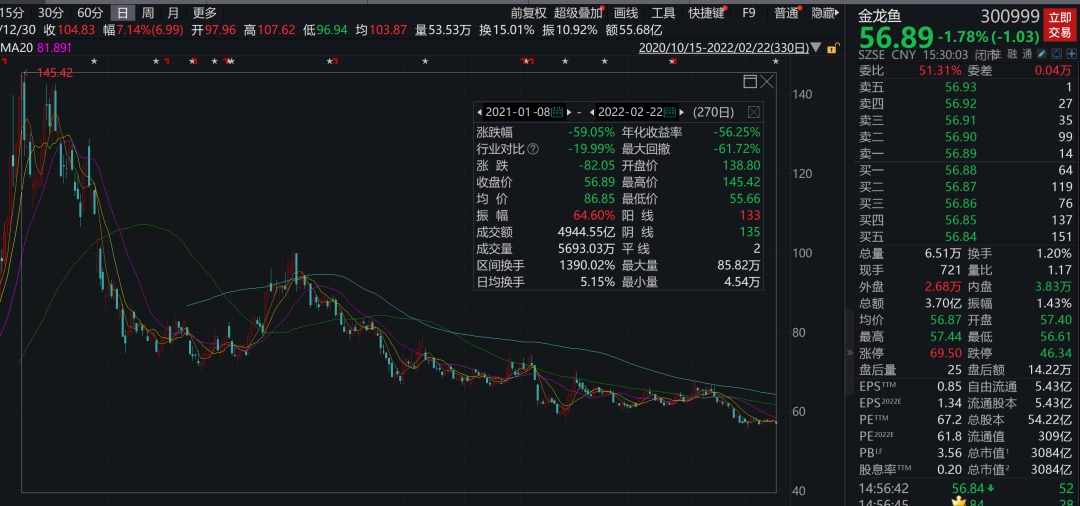Click the MA20 indicator label
Viewport: 1080px width, 506px height.
click(15, 47)
